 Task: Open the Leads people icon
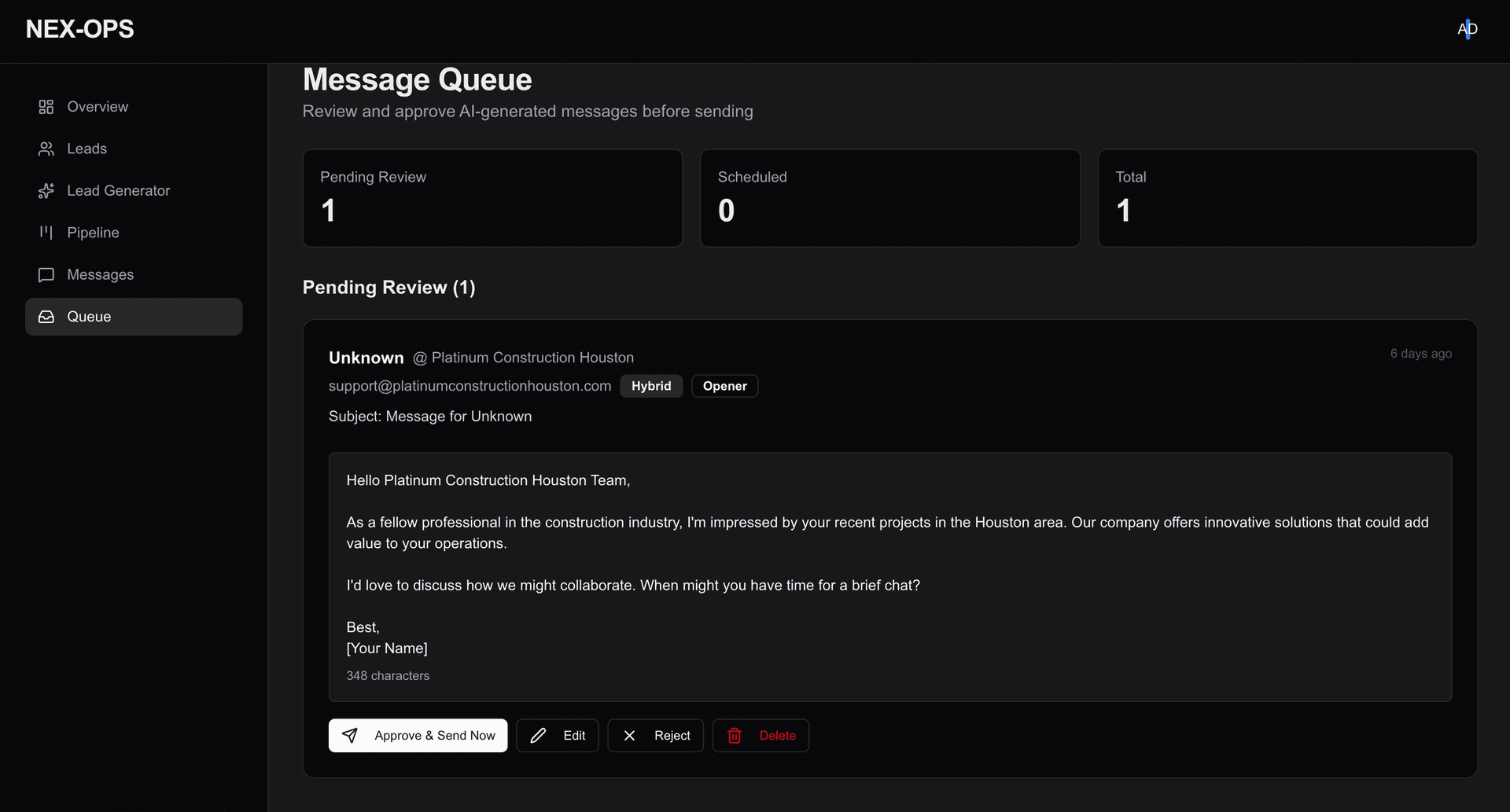coord(46,149)
